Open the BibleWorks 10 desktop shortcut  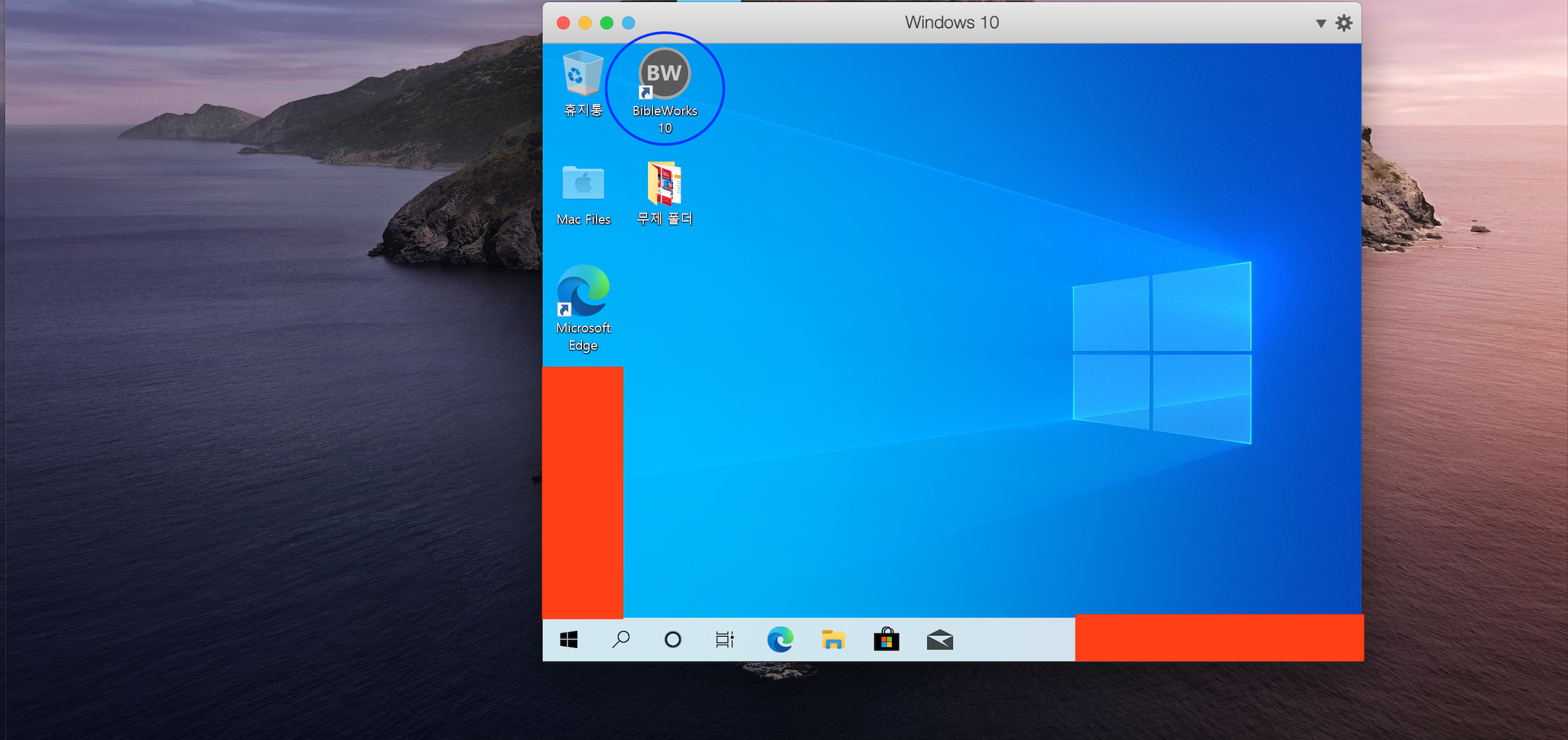click(x=664, y=75)
